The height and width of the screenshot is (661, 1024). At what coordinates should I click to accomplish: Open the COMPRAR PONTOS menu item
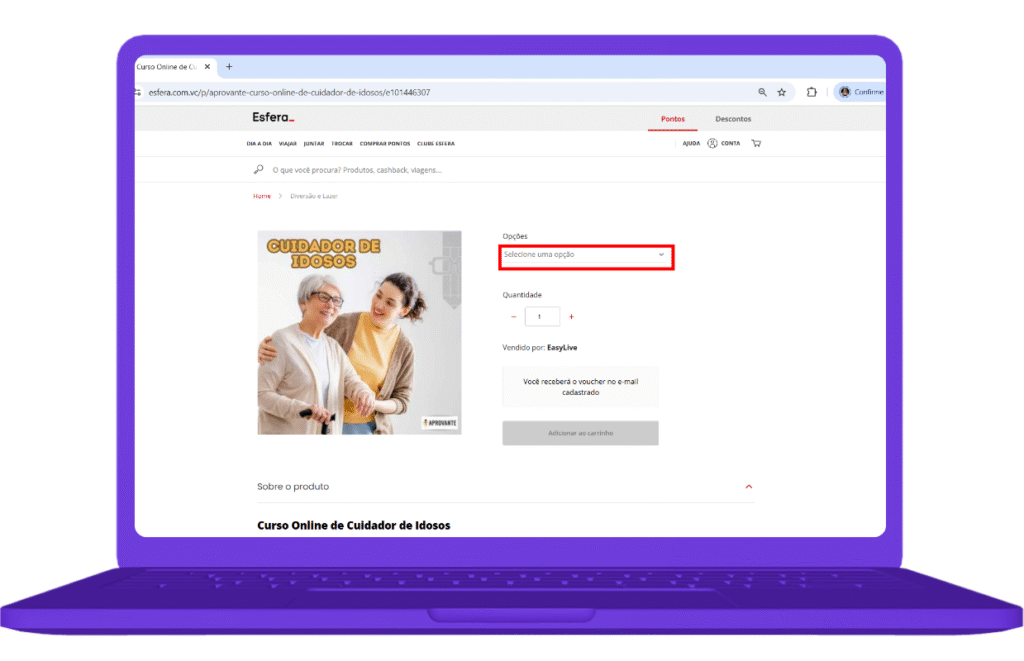(x=386, y=143)
